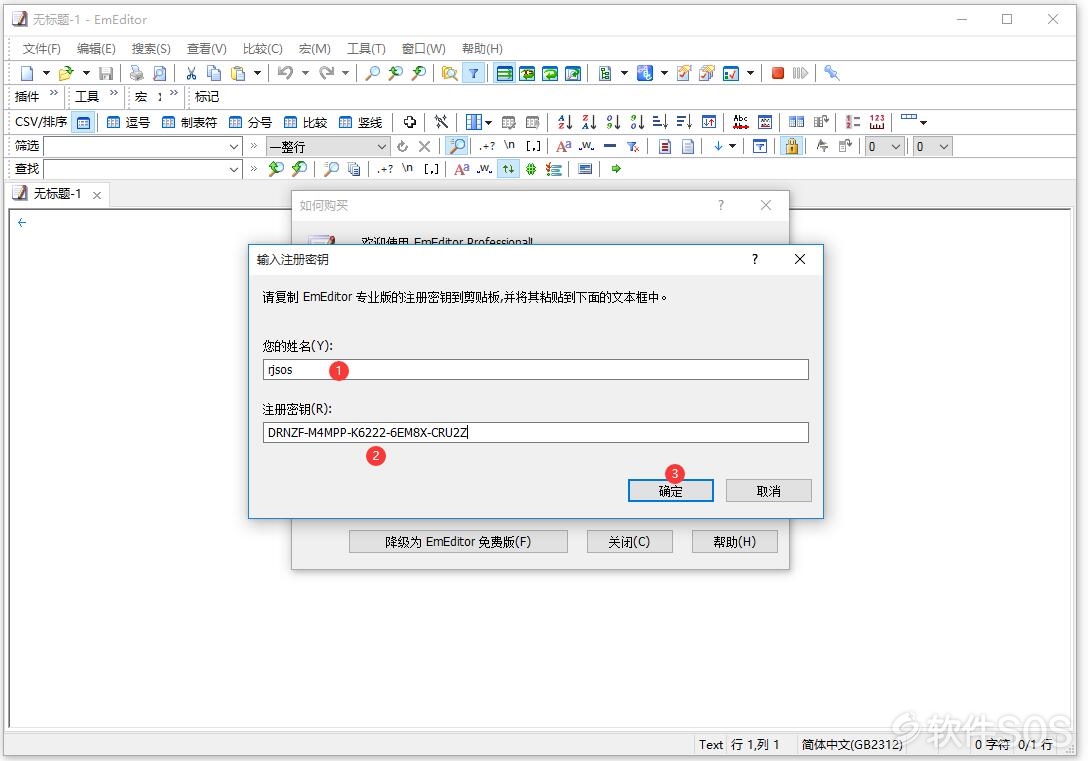The width and height of the screenshot is (1088, 761).
Task: Click the Tab separated (制表符) mode icon
Action: click(x=189, y=122)
